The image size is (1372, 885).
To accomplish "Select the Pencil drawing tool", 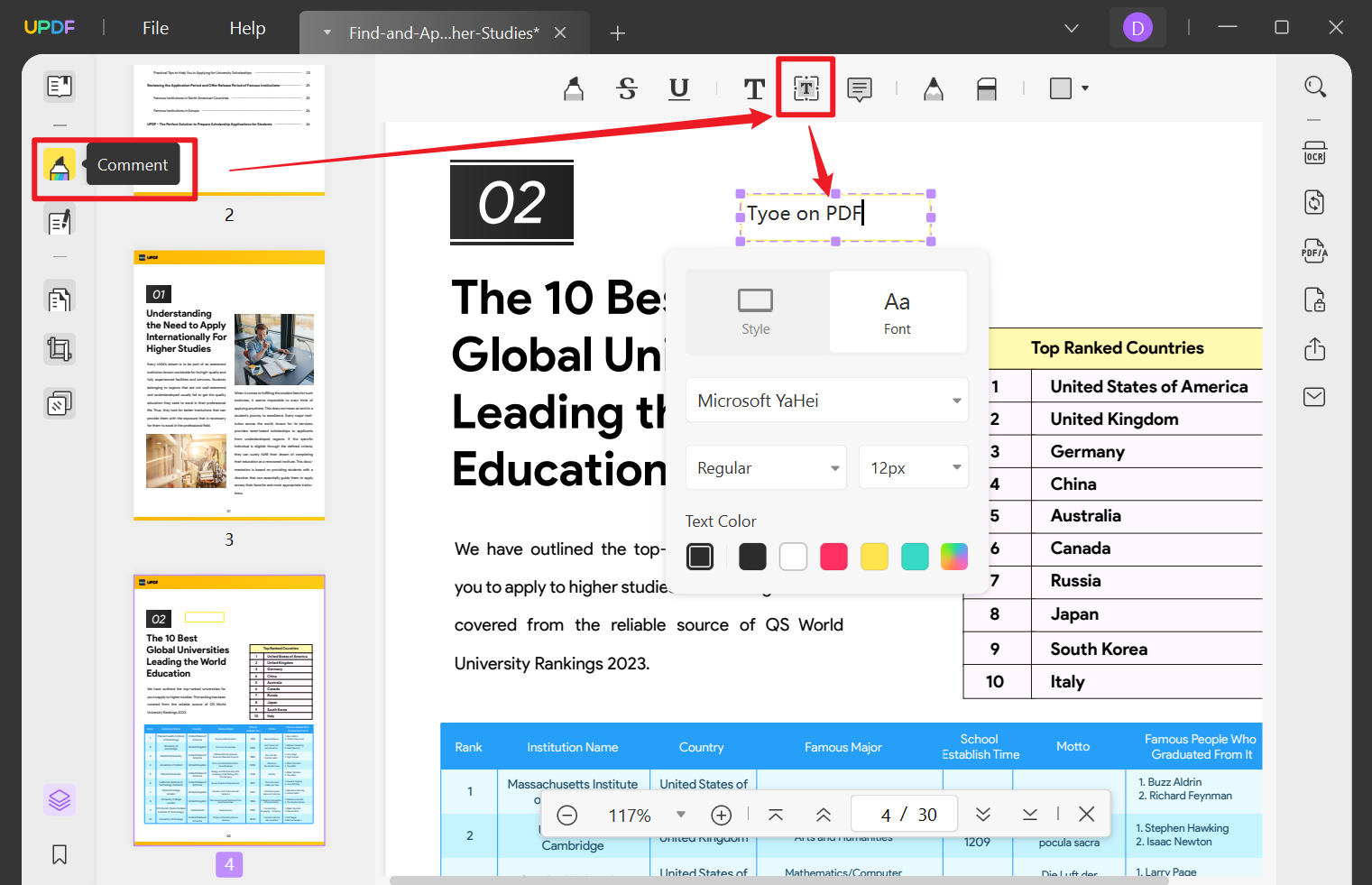I will (x=934, y=88).
